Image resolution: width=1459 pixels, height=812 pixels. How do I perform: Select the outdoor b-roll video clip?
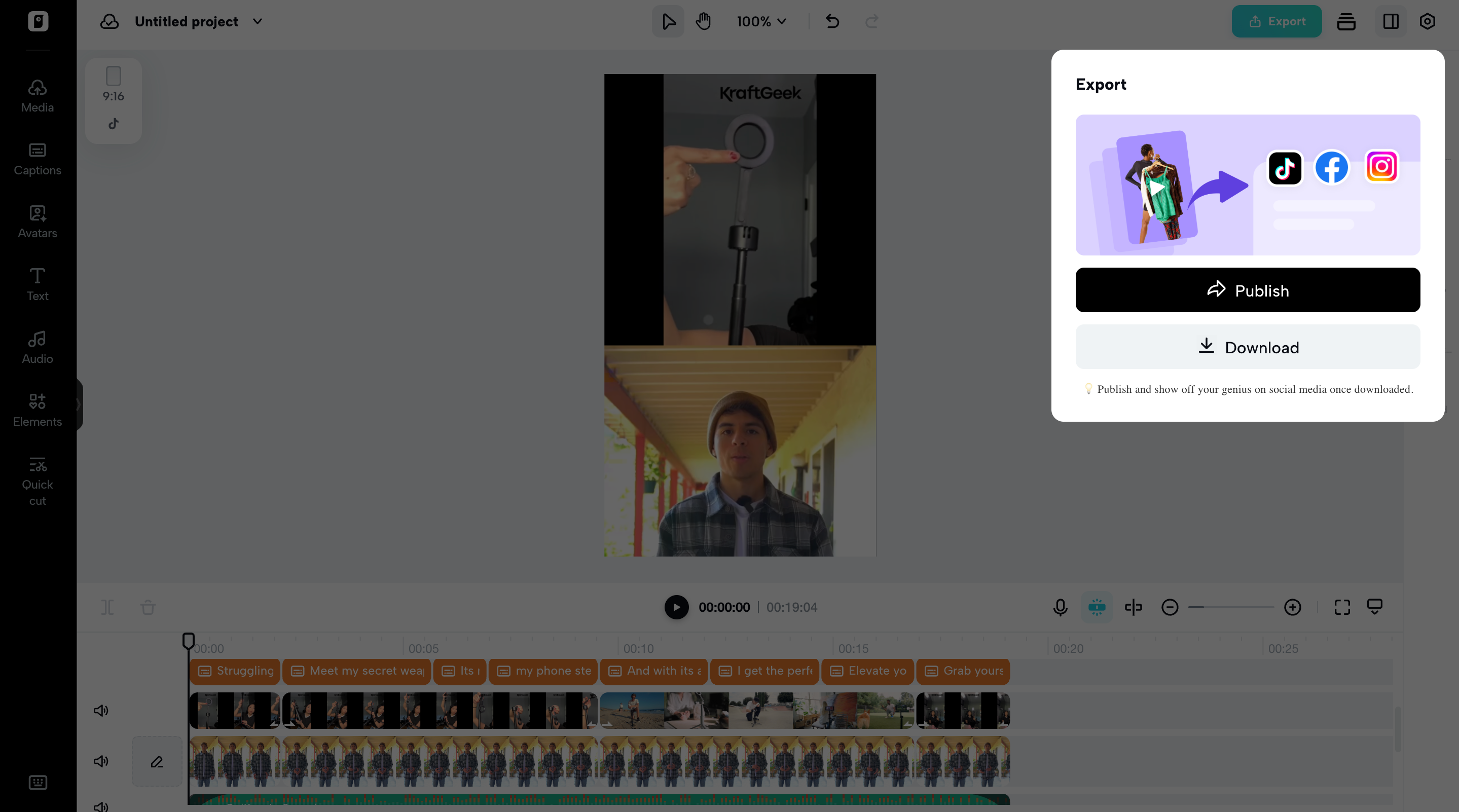click(757, 710)
